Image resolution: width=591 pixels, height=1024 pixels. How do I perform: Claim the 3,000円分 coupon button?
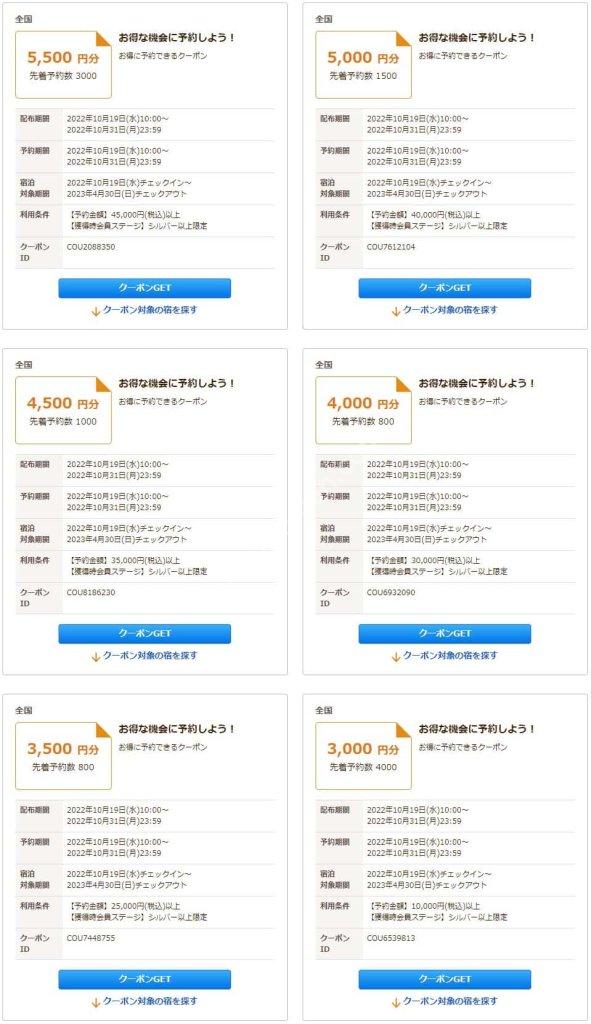[445, 979]
